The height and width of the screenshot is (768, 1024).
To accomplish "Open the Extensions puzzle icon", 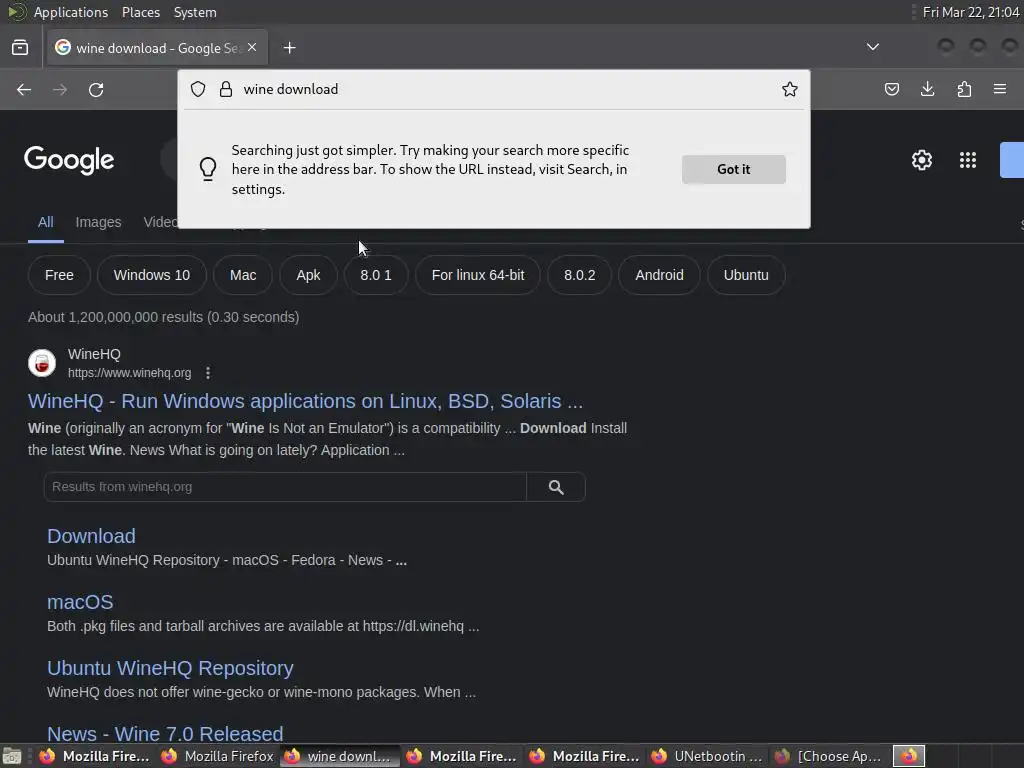I will (x=964, y=89).
